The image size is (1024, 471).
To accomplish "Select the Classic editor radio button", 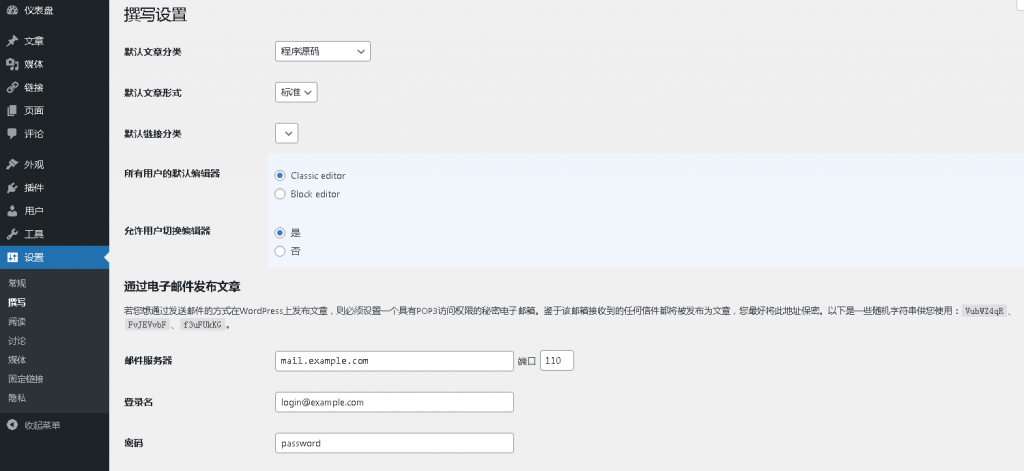I will pyautogui.click(x=280, y=176).
